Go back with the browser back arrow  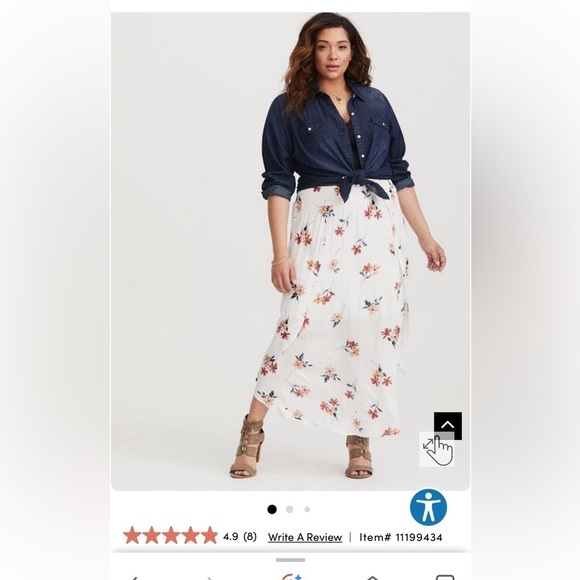tap(134, 578)
